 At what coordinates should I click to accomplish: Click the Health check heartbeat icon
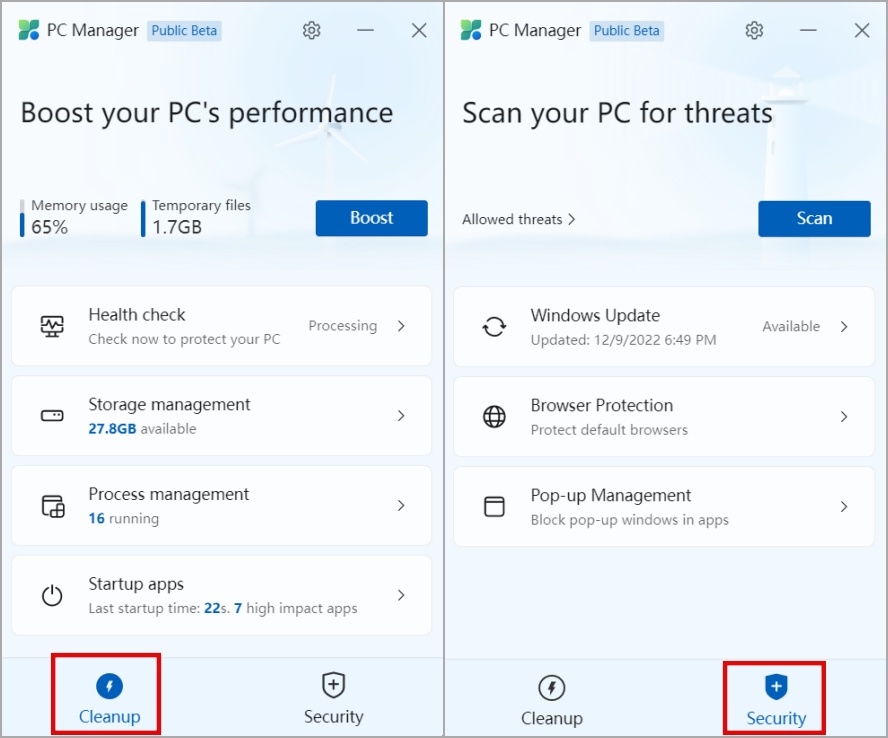click(x=52, y=326)
